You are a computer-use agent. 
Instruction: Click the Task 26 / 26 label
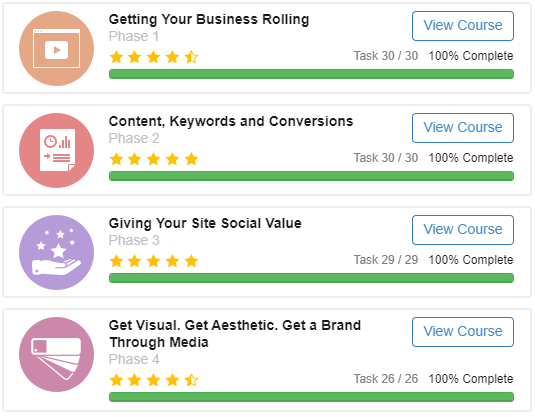pyautogui.click(x=386, y=379)
